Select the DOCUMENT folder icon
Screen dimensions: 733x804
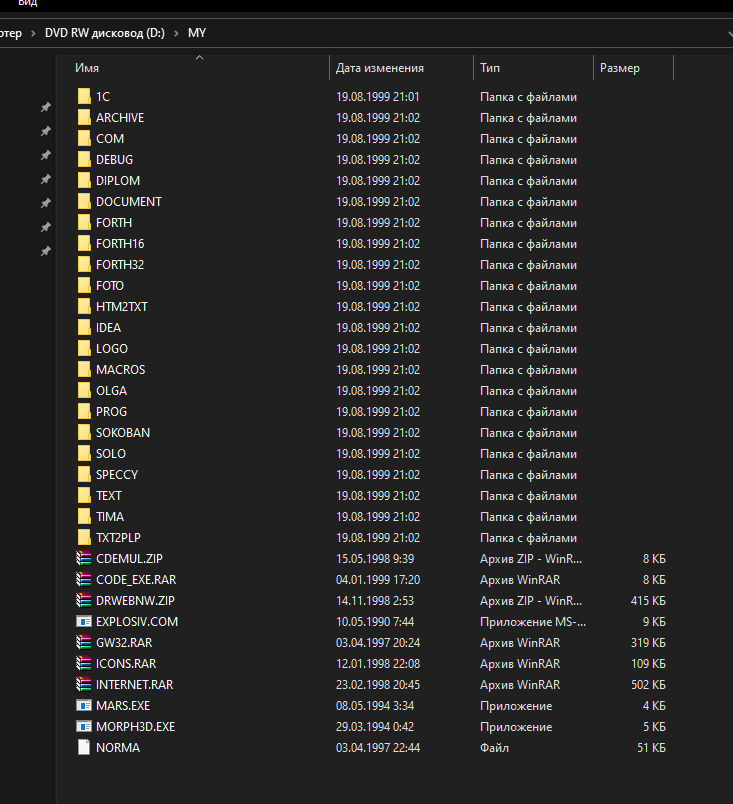click(x=84, y=202)
